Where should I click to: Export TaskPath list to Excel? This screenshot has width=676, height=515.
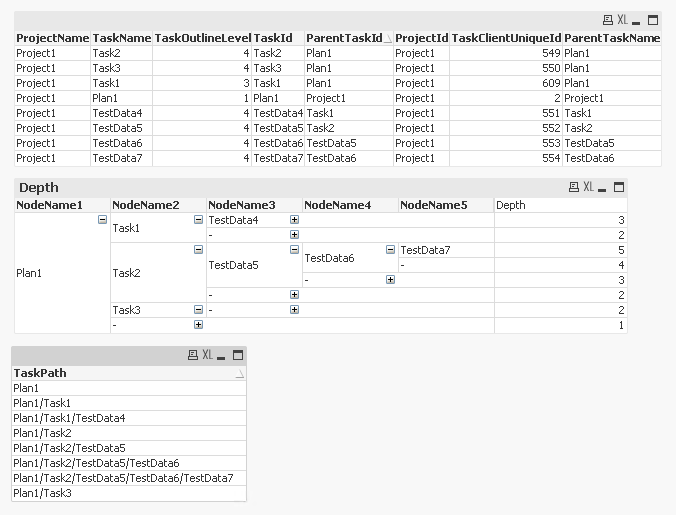point(207,355)
